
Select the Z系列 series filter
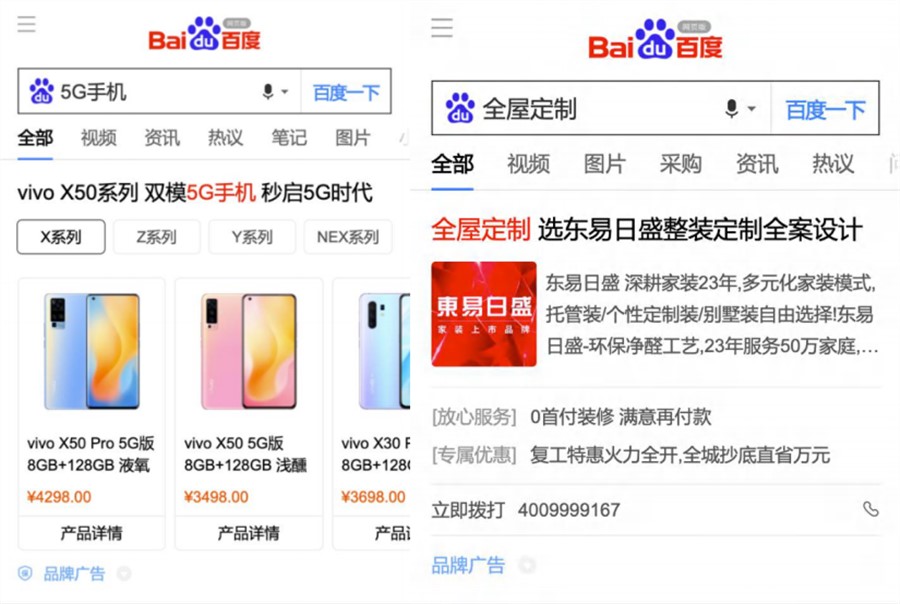tap(157, 237)
